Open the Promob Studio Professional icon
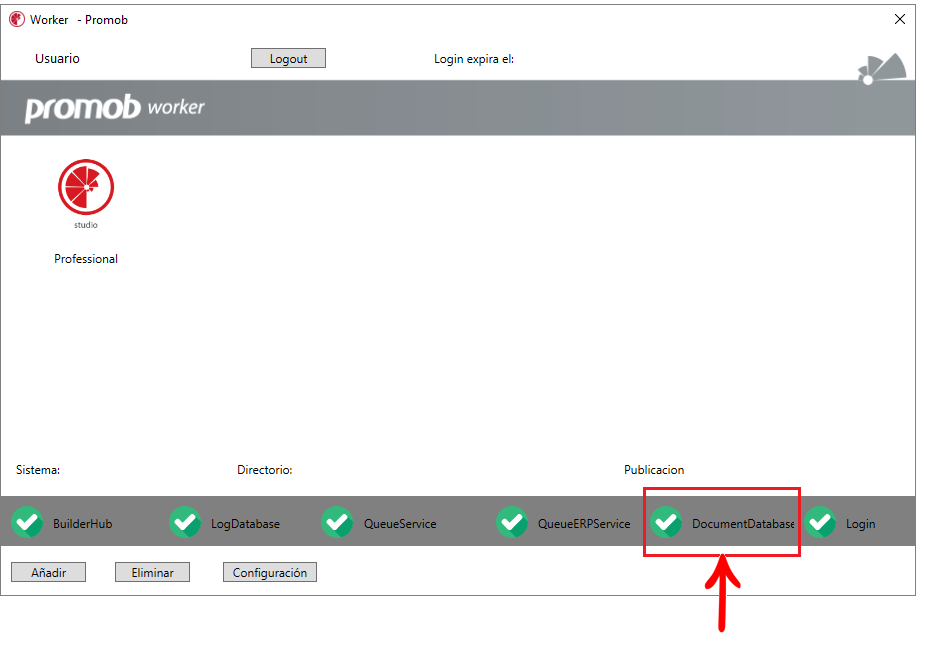The width and height of the screenshot is (925, 652). (x=86, y=194)
